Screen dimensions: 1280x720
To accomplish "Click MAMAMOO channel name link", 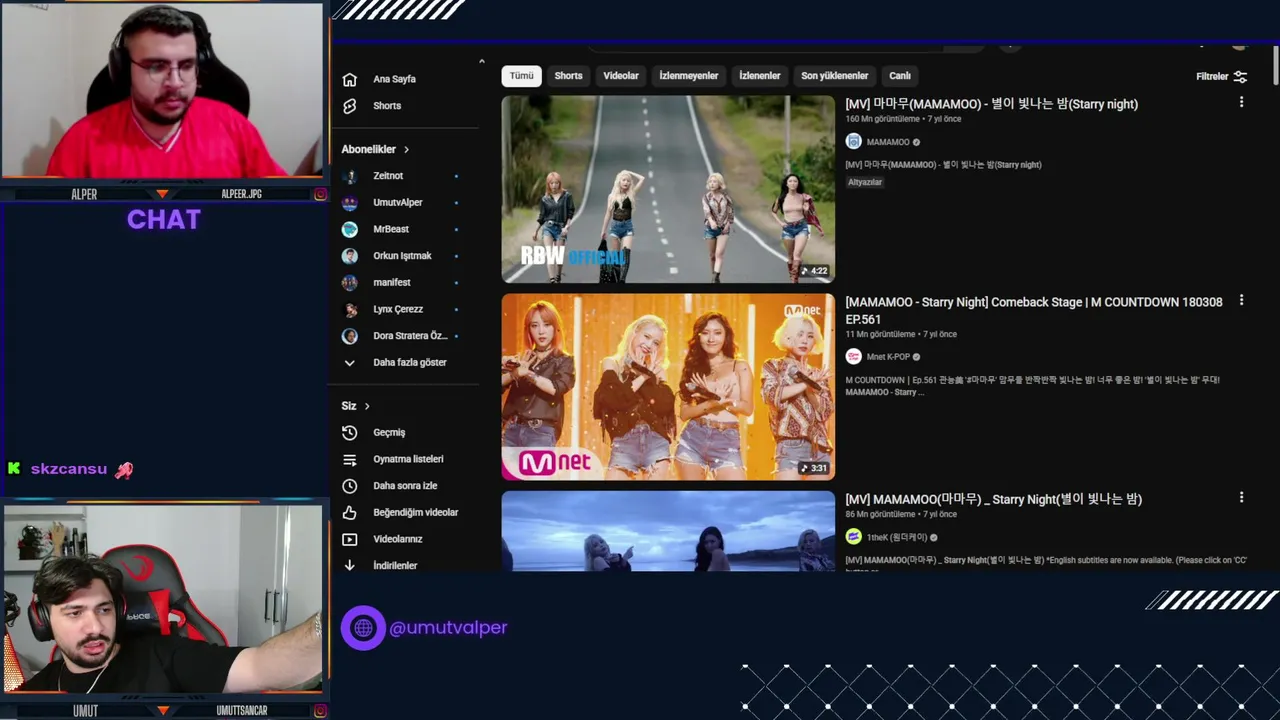I will coord(888,142).
